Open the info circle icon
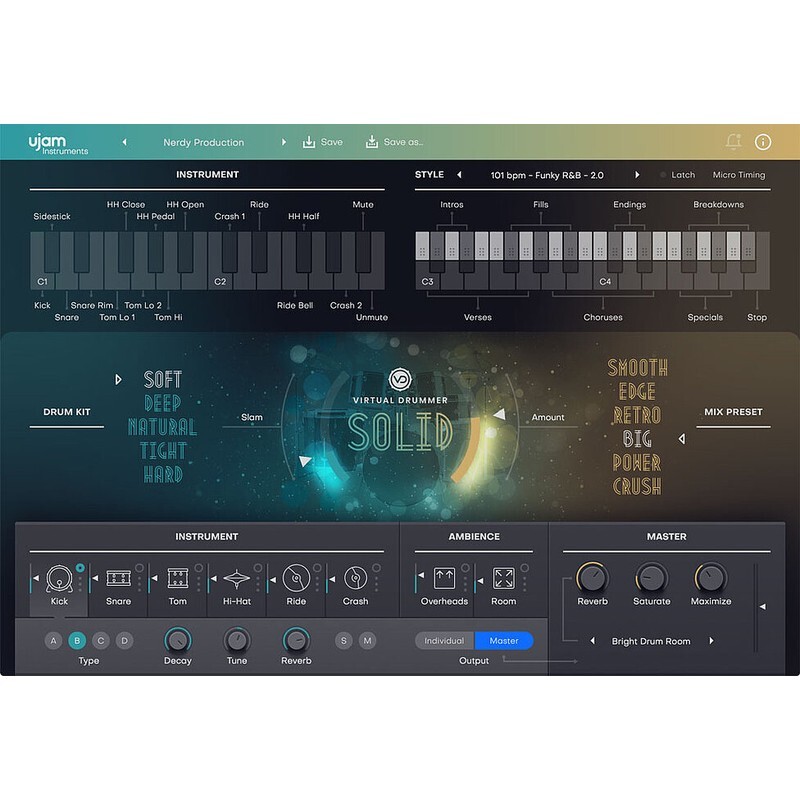Viewport: 800px width, 800px height. tap(763, 142)
